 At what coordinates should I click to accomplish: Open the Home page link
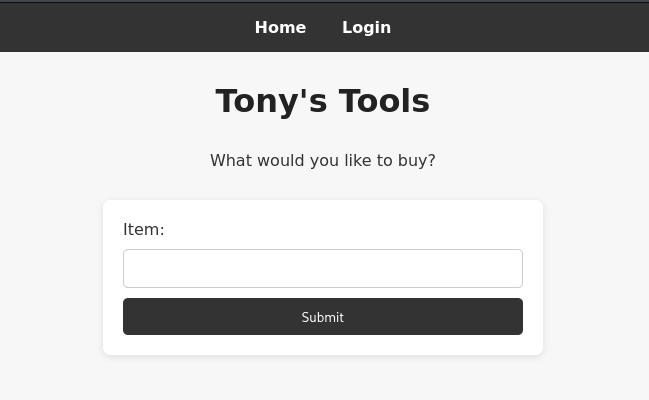[280, 27]
